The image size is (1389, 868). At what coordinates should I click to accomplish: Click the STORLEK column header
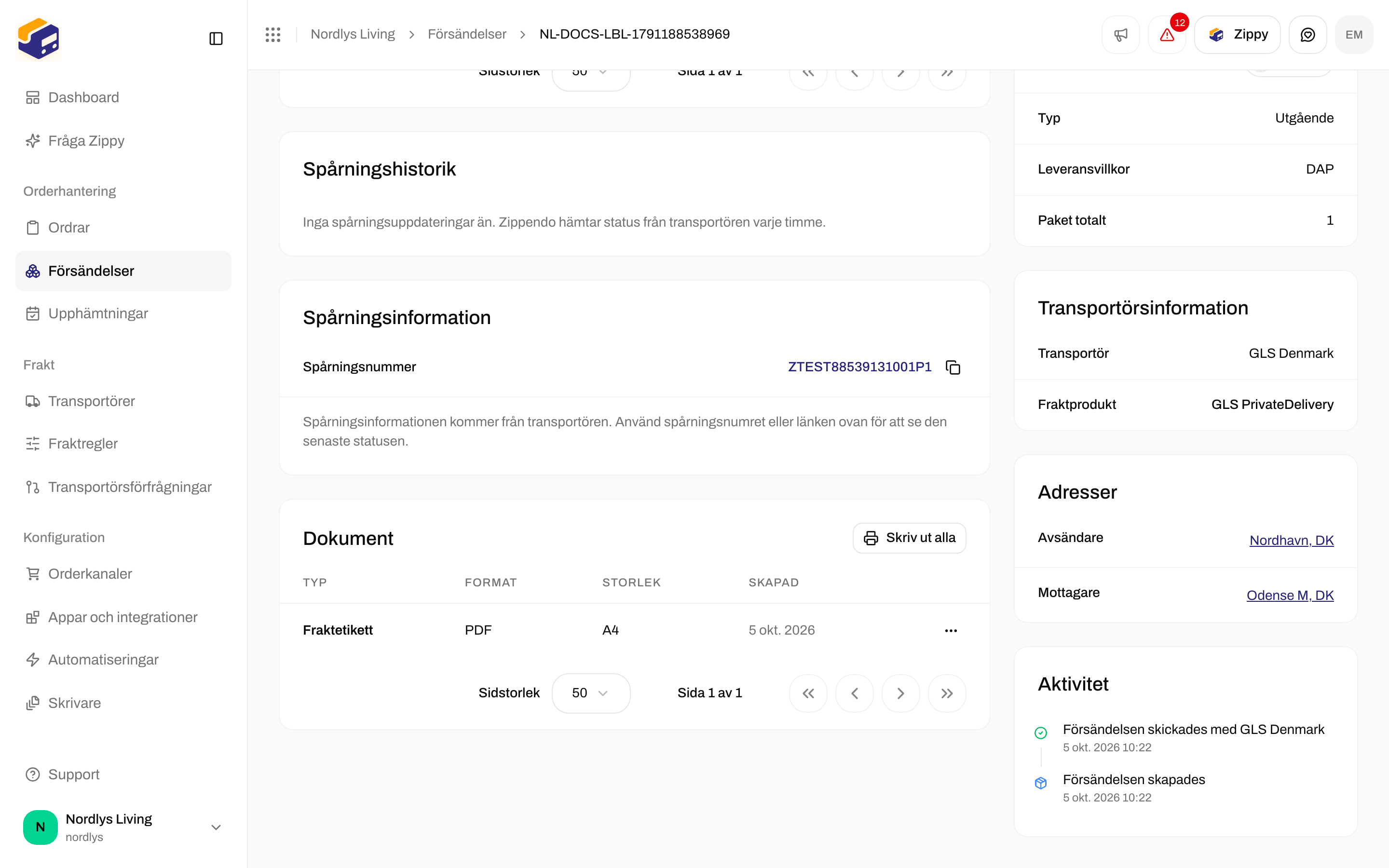pos(631,583)
